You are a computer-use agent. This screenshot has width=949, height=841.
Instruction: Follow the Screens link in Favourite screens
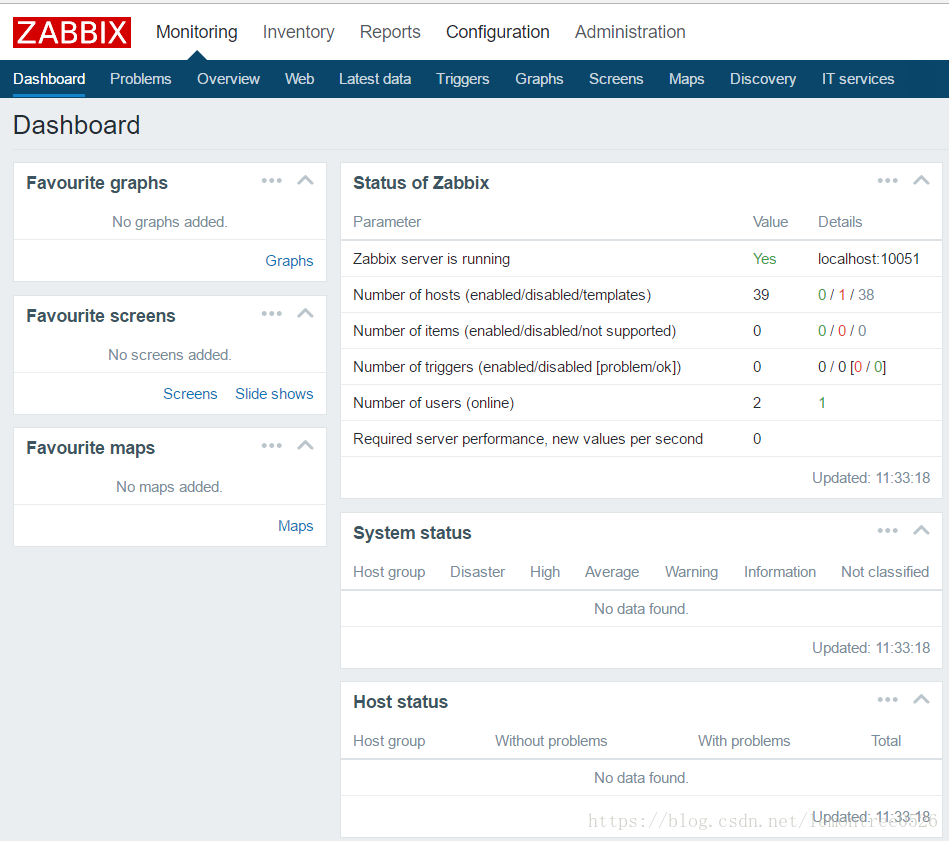coord(190,394)
